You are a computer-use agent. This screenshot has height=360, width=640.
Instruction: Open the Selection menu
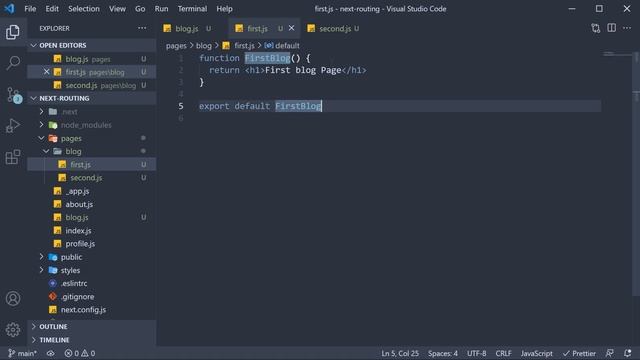(x=84, y=9)
